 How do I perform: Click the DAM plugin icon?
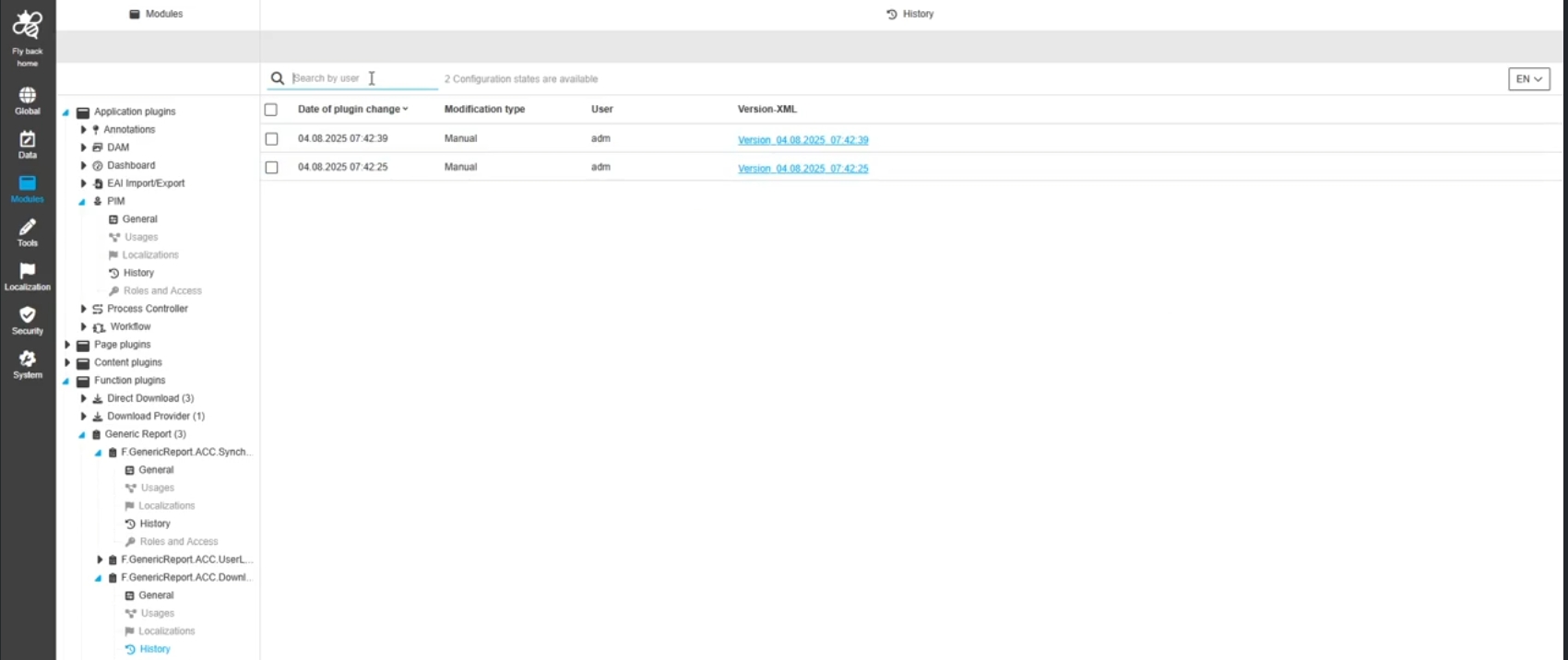(98, 147)
